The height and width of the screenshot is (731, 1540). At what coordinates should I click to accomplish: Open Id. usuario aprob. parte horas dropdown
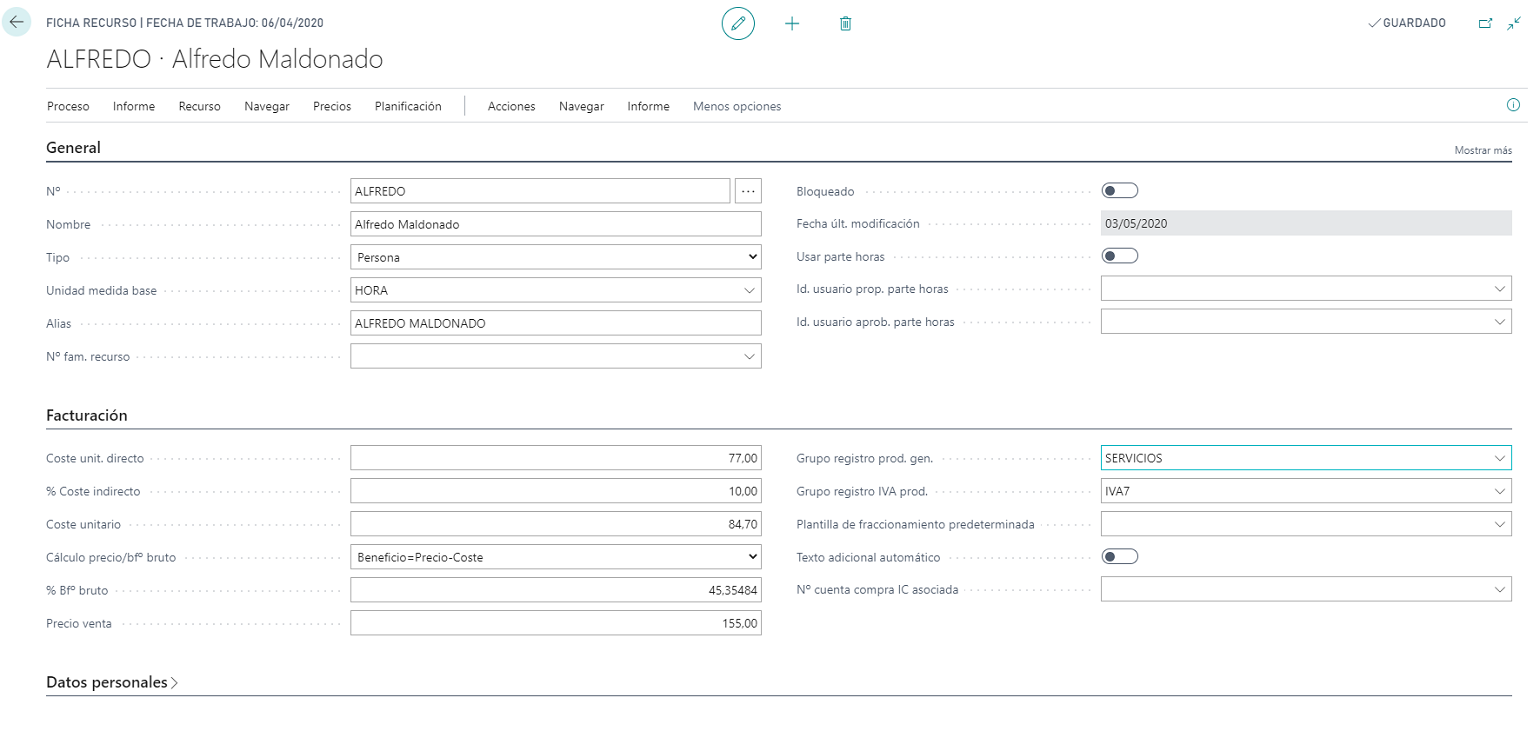pyautogui.click(x=1500, y=322)
